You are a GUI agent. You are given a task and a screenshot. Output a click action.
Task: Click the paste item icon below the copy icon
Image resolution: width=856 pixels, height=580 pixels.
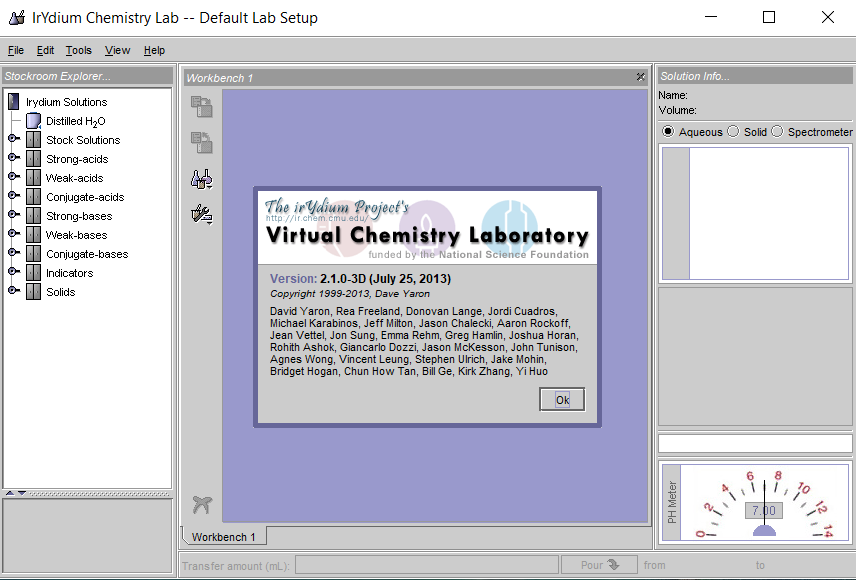(x=201, y=142)
